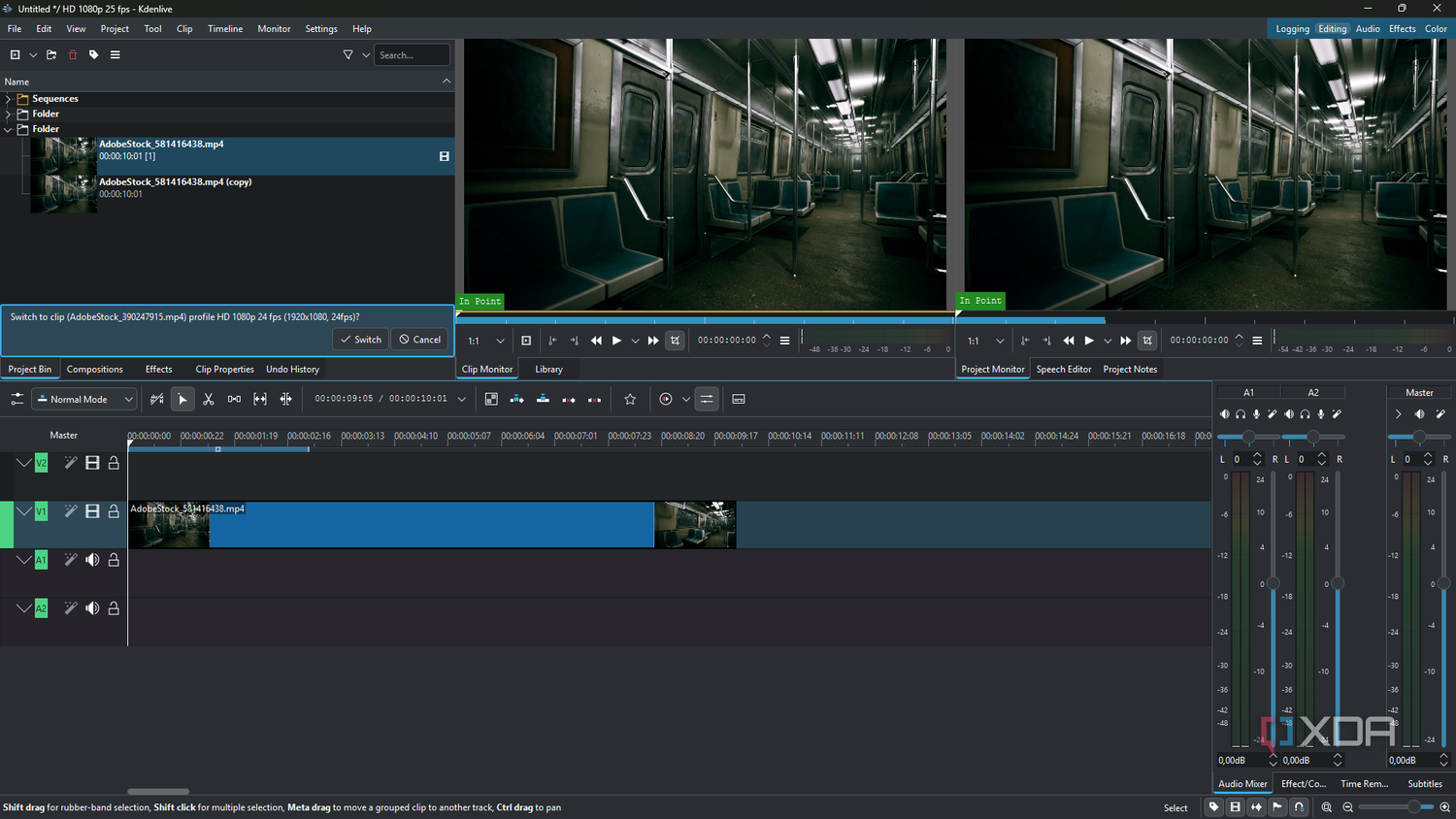Rewind the project monitor

[1069, 341]
